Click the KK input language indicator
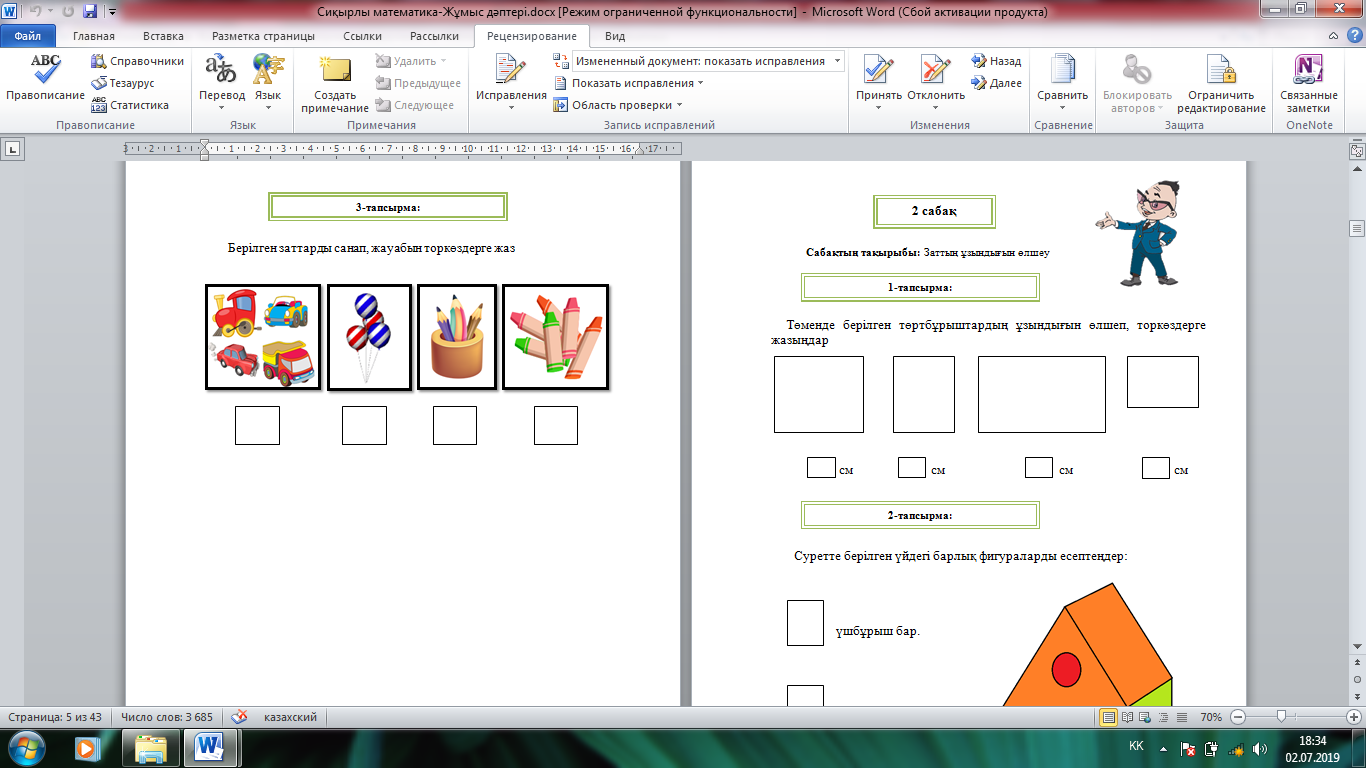Viewport: 1366px width, 768px height. (1136, 747)
